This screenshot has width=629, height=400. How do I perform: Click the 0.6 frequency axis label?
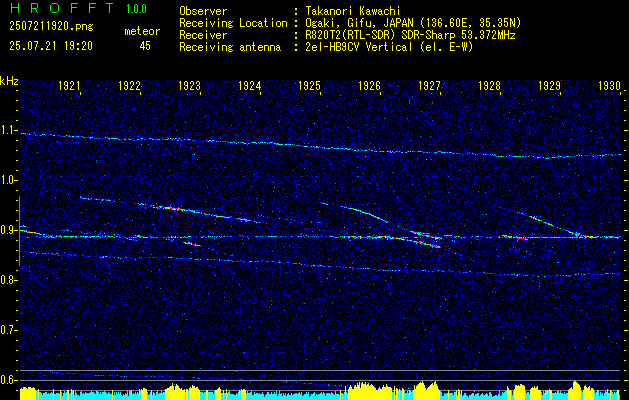click(x=7, y=380)
